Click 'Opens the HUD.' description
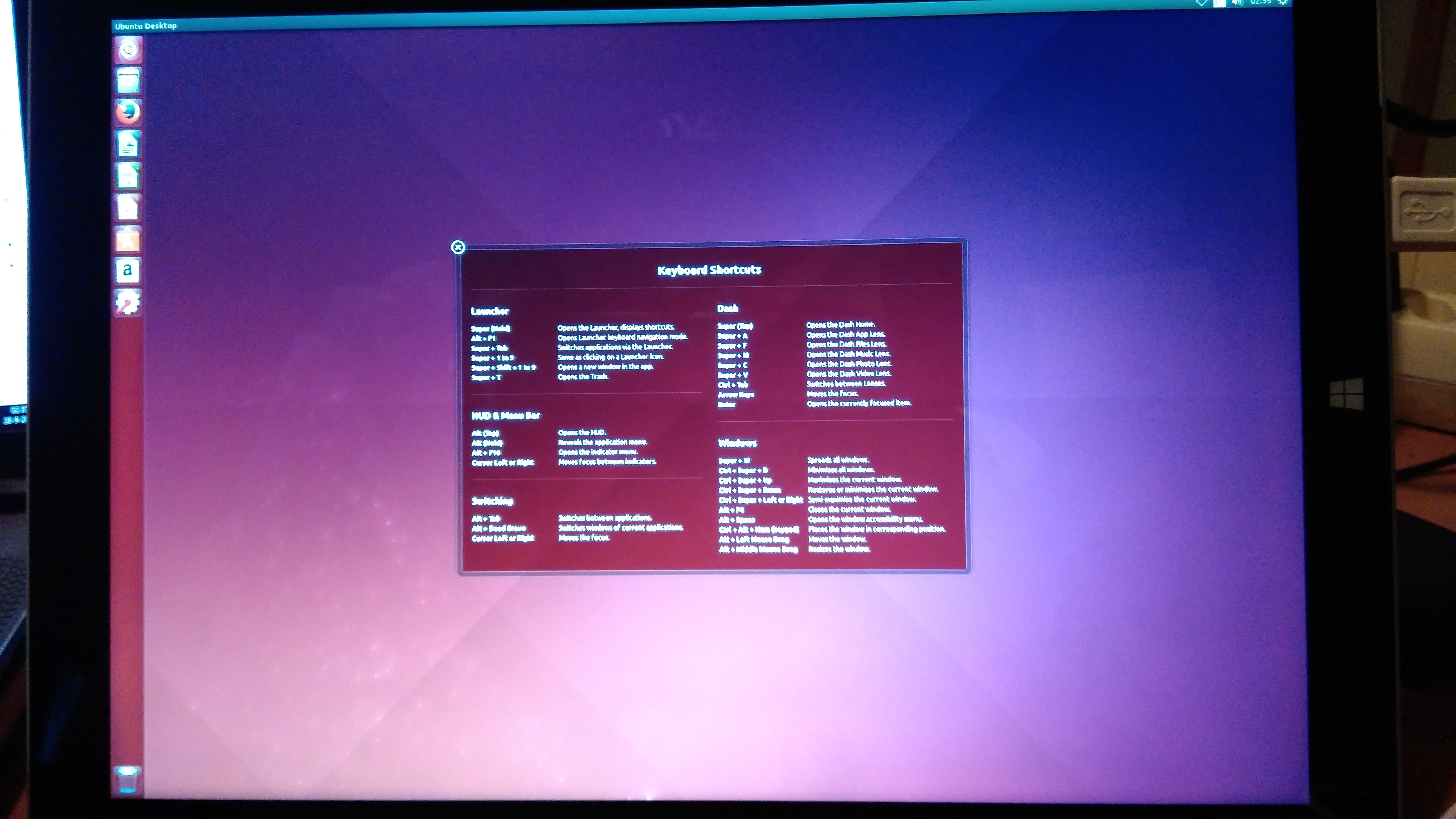The height and width of the screenshot is (819, 1456). click(582, 433)
